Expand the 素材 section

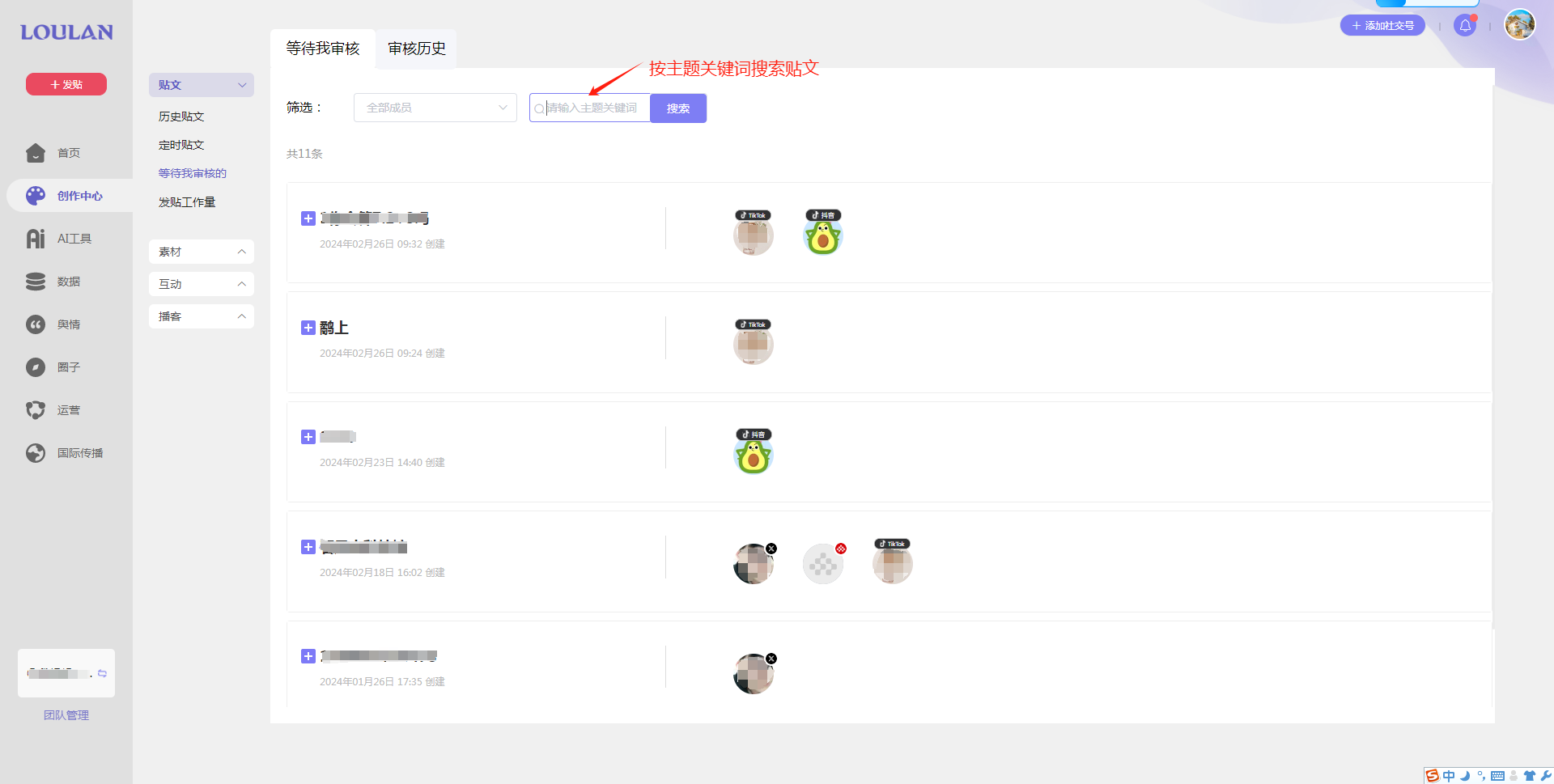click(202, 252)
